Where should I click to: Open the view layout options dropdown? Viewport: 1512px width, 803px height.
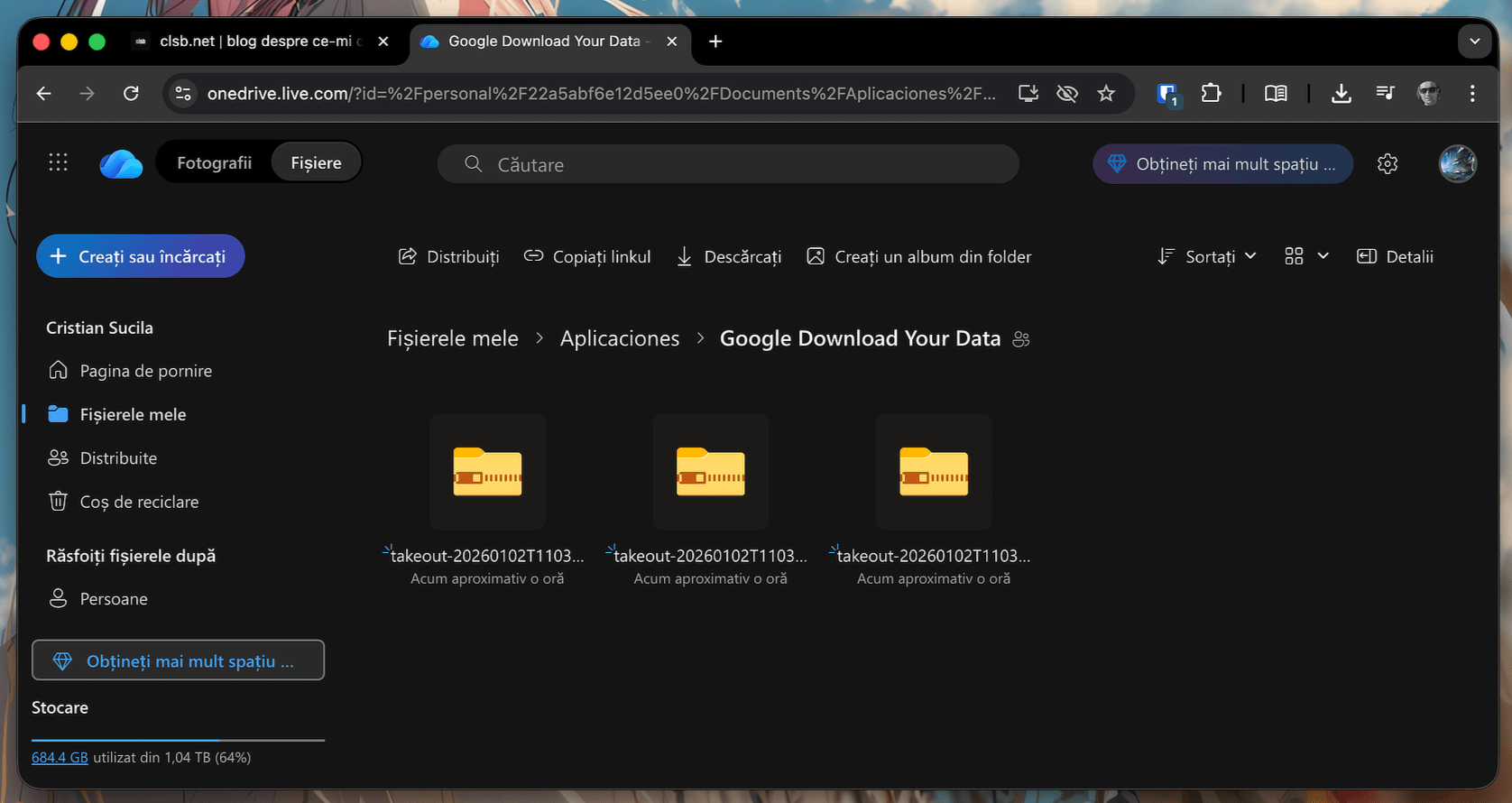tap(1306, 257)
